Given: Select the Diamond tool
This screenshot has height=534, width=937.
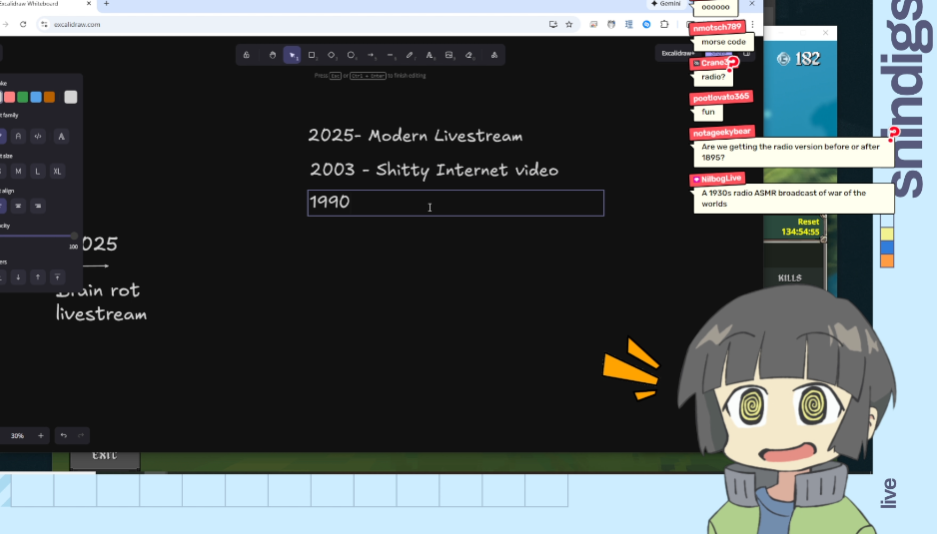Looking at the screenshot, I should point(332,55).
